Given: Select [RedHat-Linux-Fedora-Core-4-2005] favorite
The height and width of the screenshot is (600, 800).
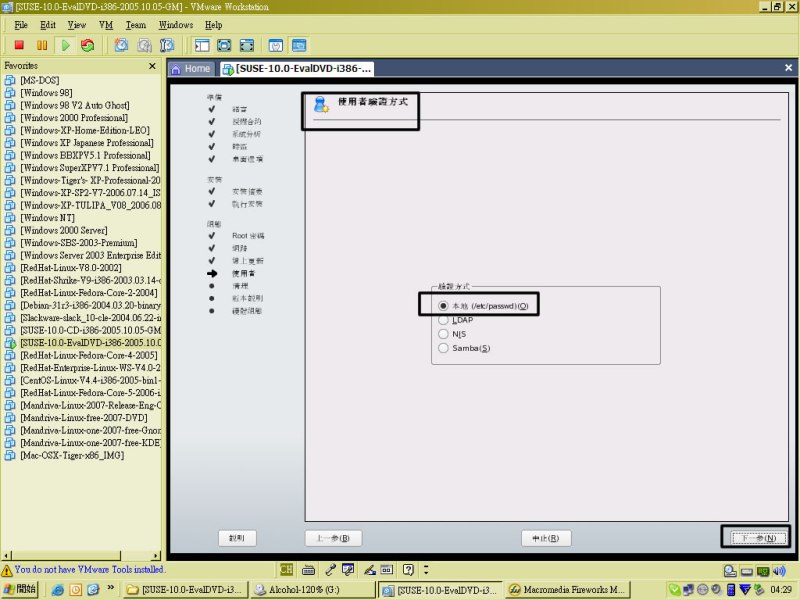Looking at the screenshot, I should point(89,355).
